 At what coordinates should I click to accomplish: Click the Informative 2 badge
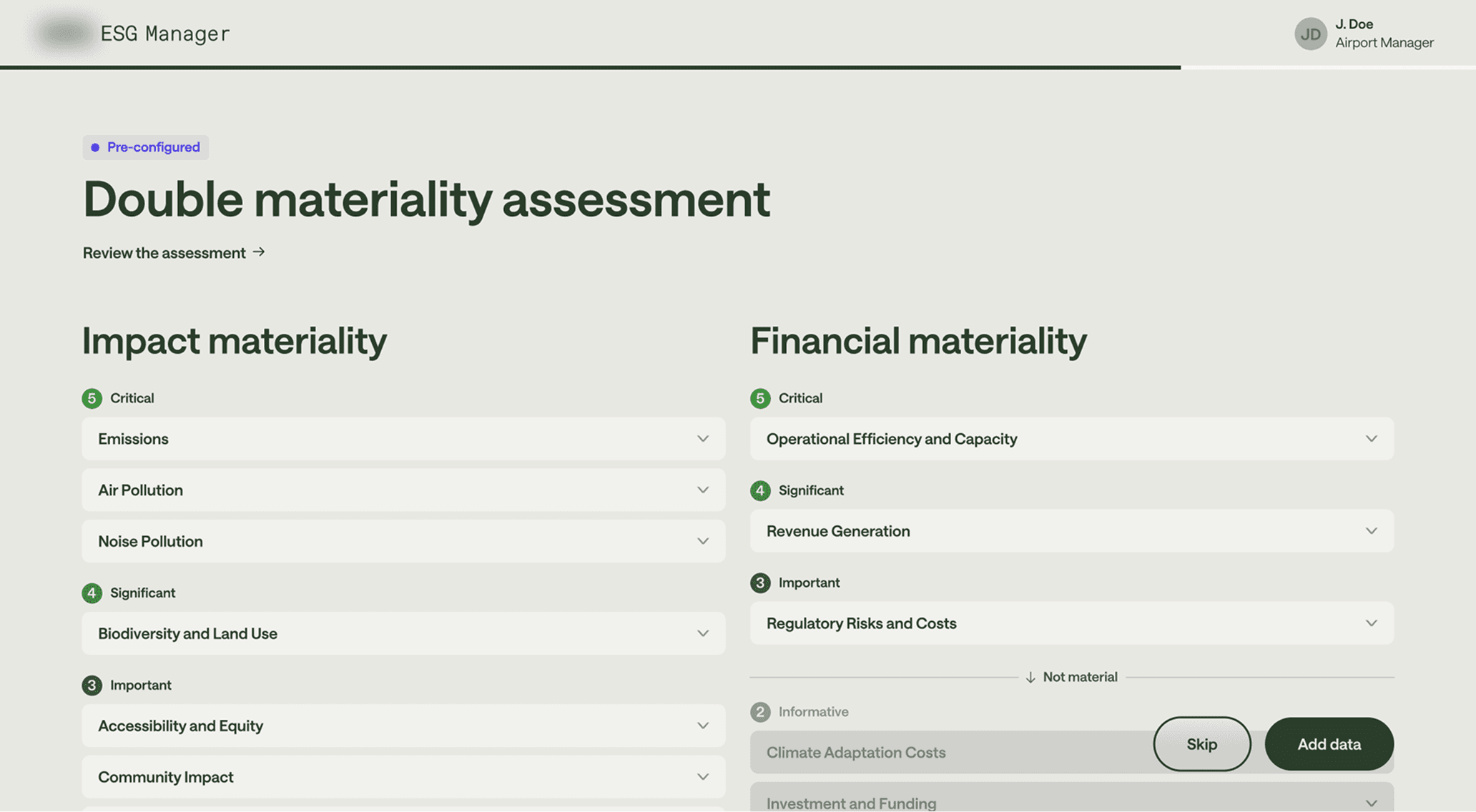(760, 712)
